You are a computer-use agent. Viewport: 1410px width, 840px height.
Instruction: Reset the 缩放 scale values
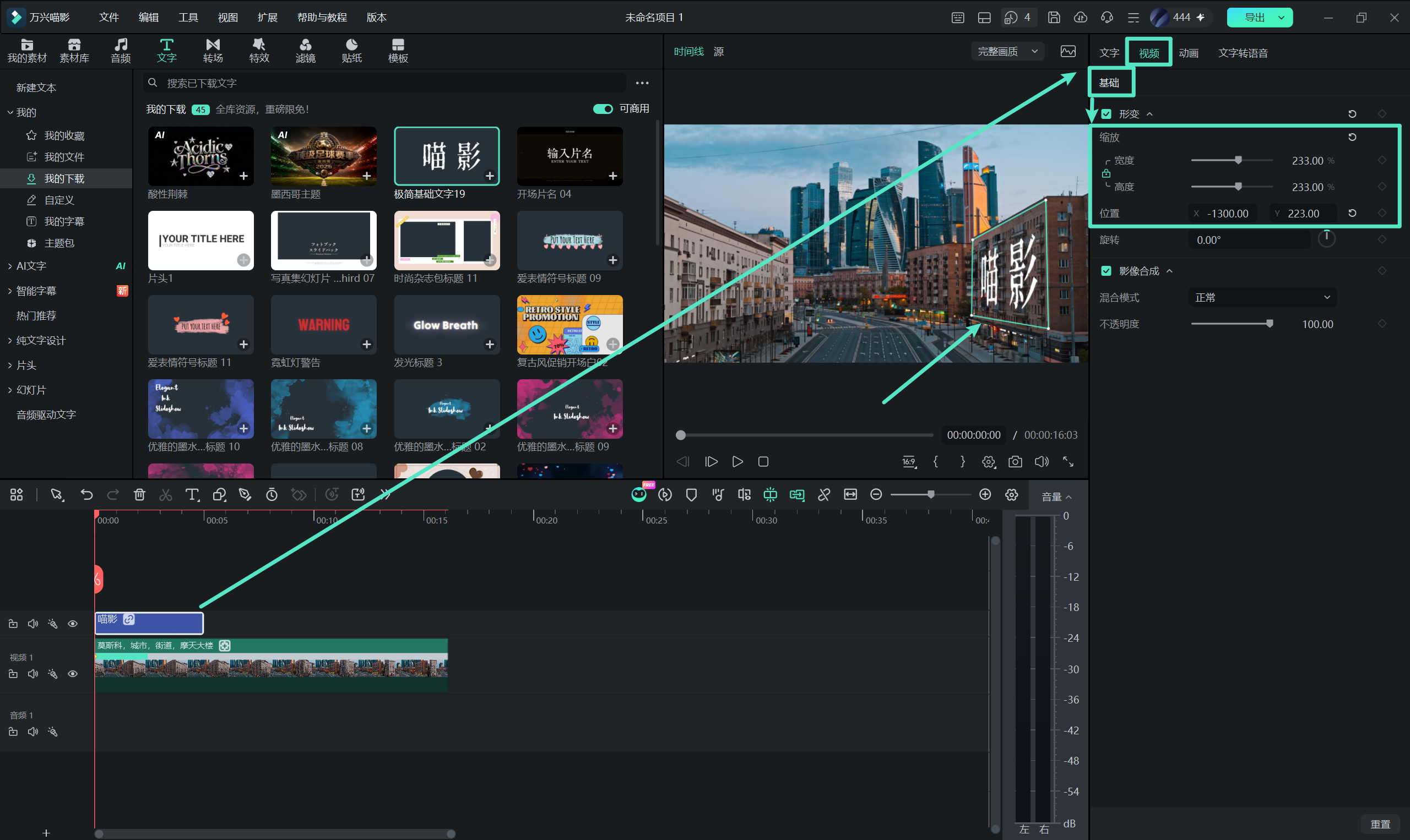(1352, 137)
